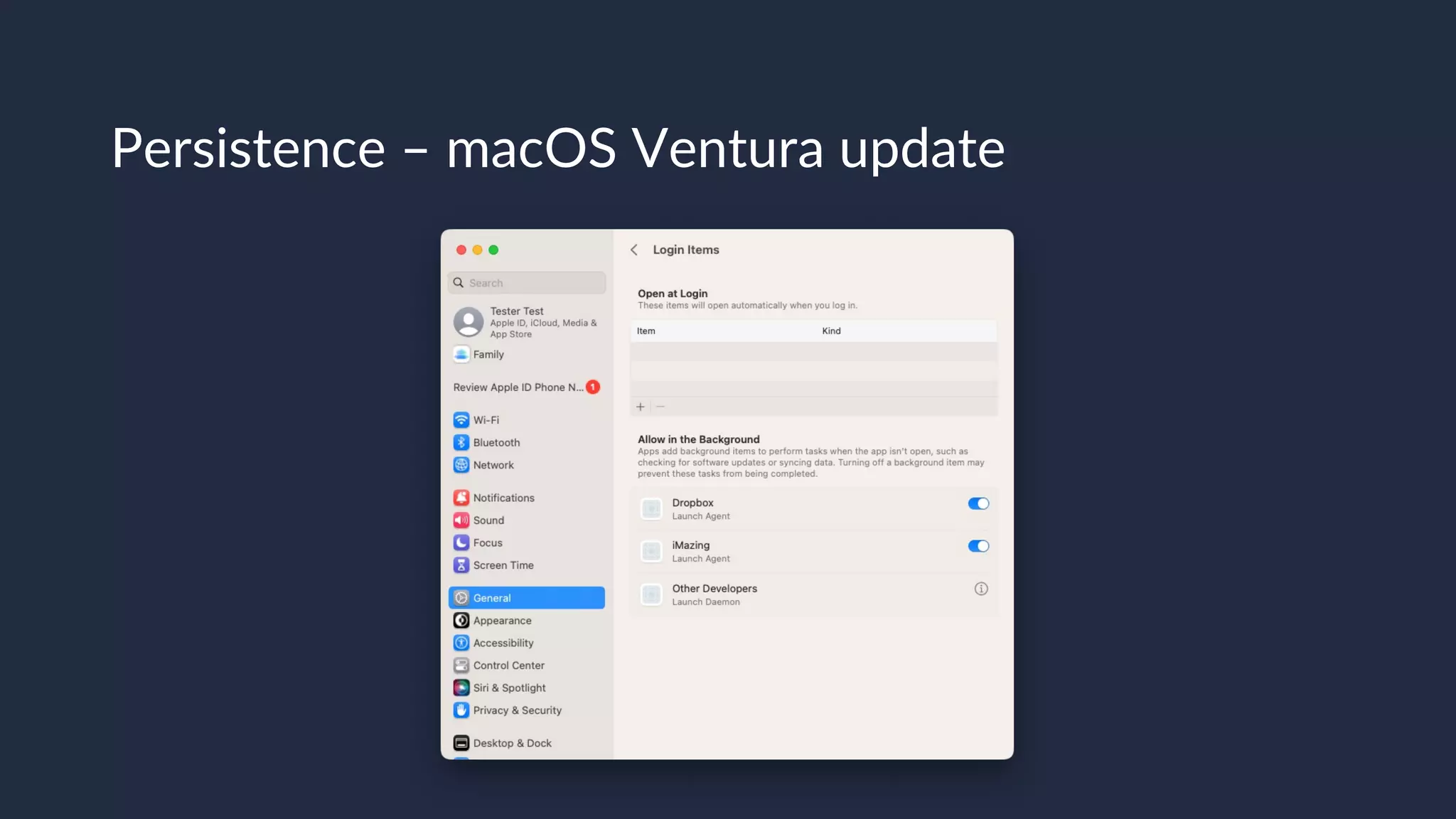This screenshot has width=1456, height=819.
Task: Click the Sound speaker icon
Action: 461,520
